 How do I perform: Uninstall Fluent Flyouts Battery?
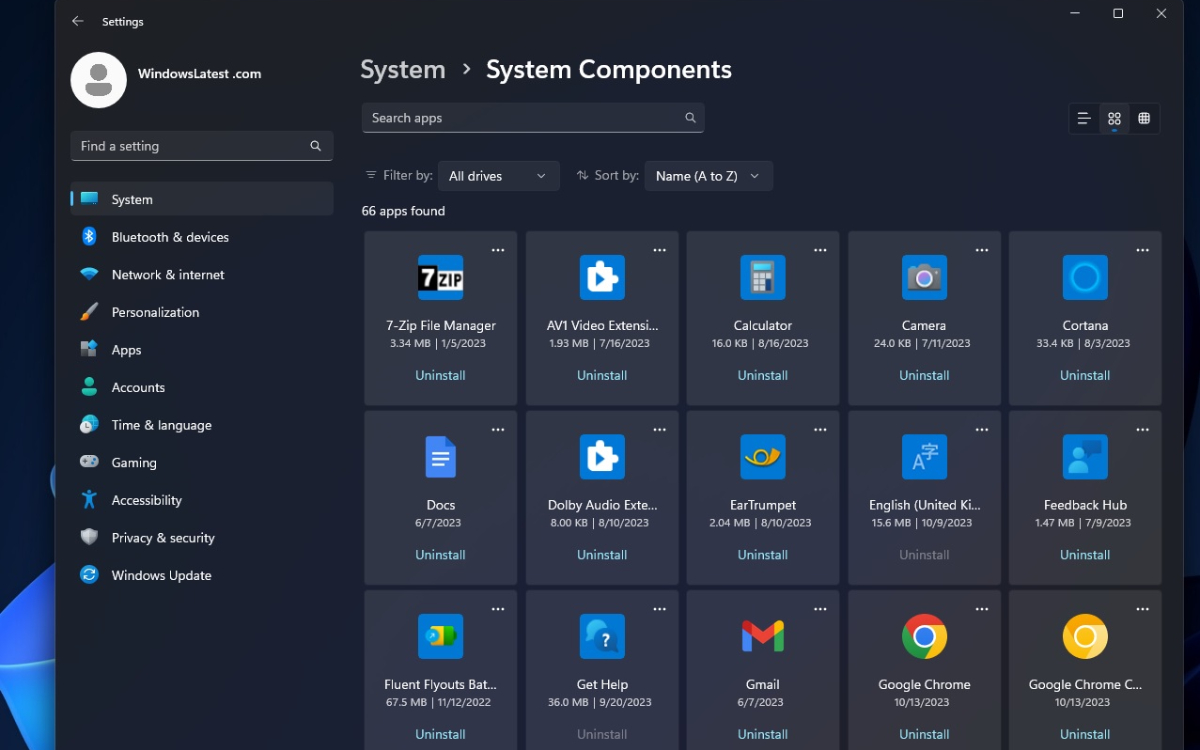[x=440, y=734]
